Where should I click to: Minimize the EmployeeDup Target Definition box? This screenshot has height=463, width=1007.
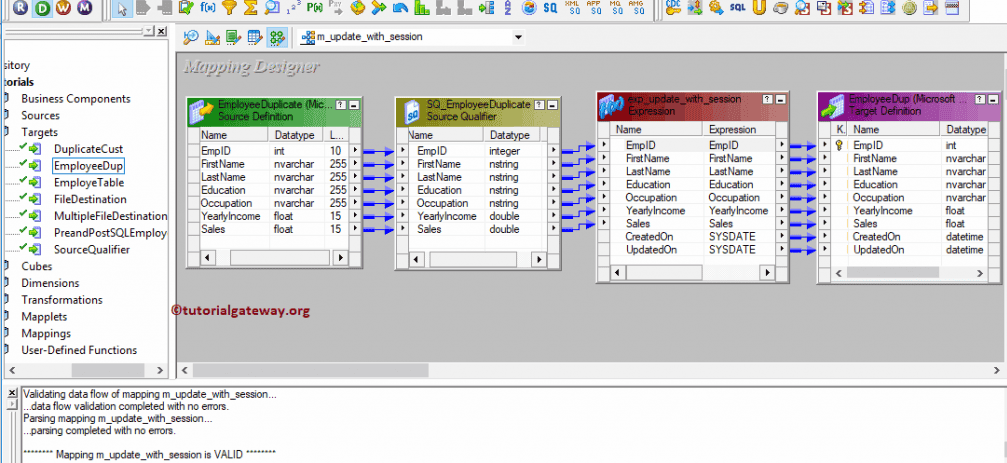[992, 100]
